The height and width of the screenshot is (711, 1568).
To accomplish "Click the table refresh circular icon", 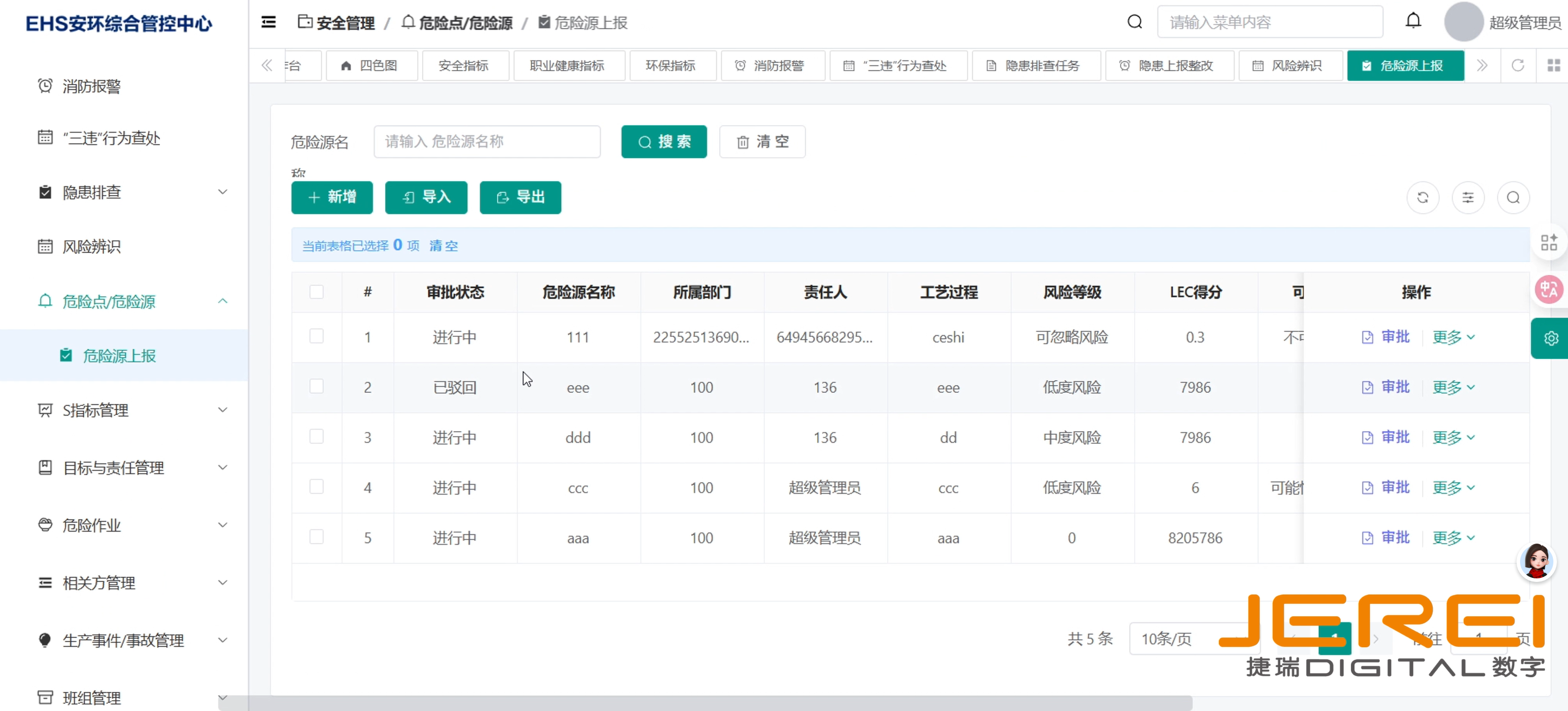I will pyautogui.click(x=1423, y=198).
